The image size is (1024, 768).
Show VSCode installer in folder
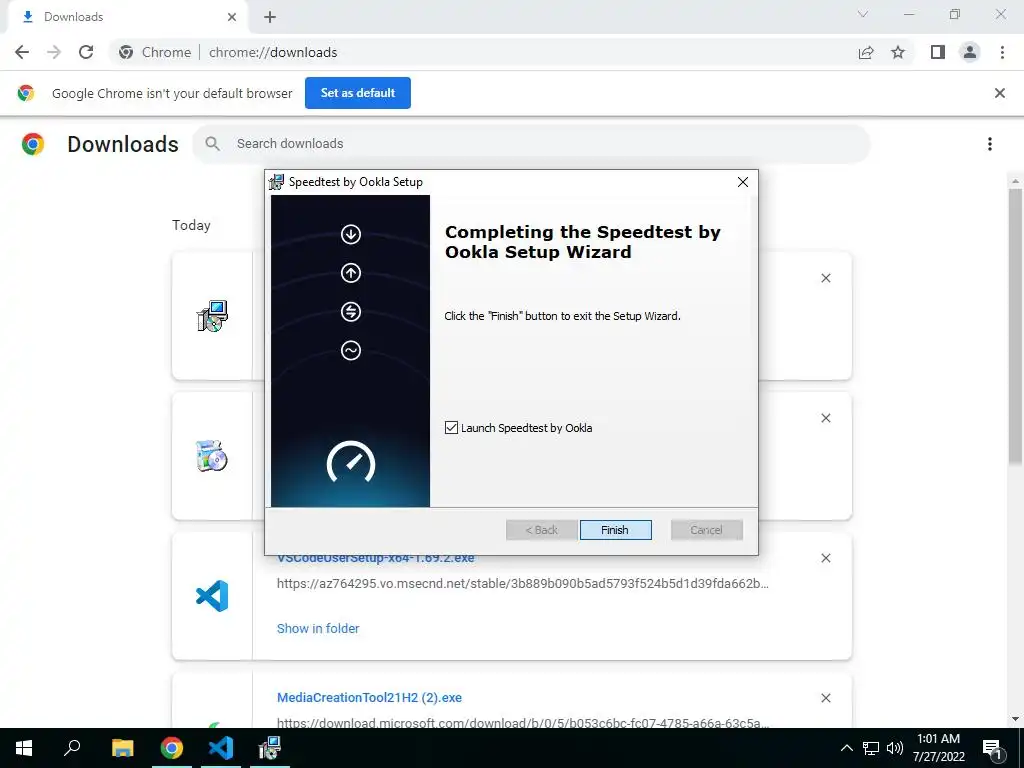[x=318, y=628]
